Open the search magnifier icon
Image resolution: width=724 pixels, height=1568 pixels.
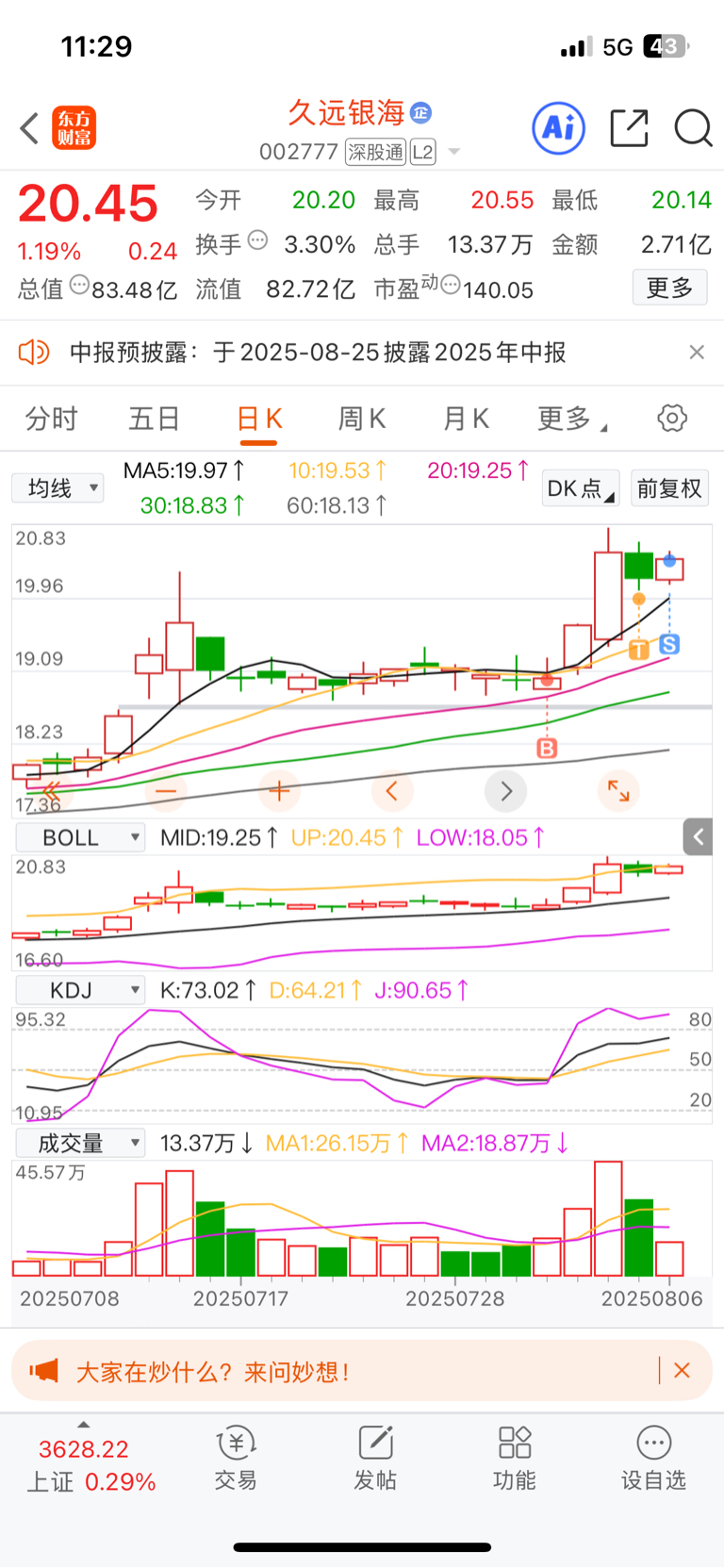pyautogui.click(x=693, y=128)
